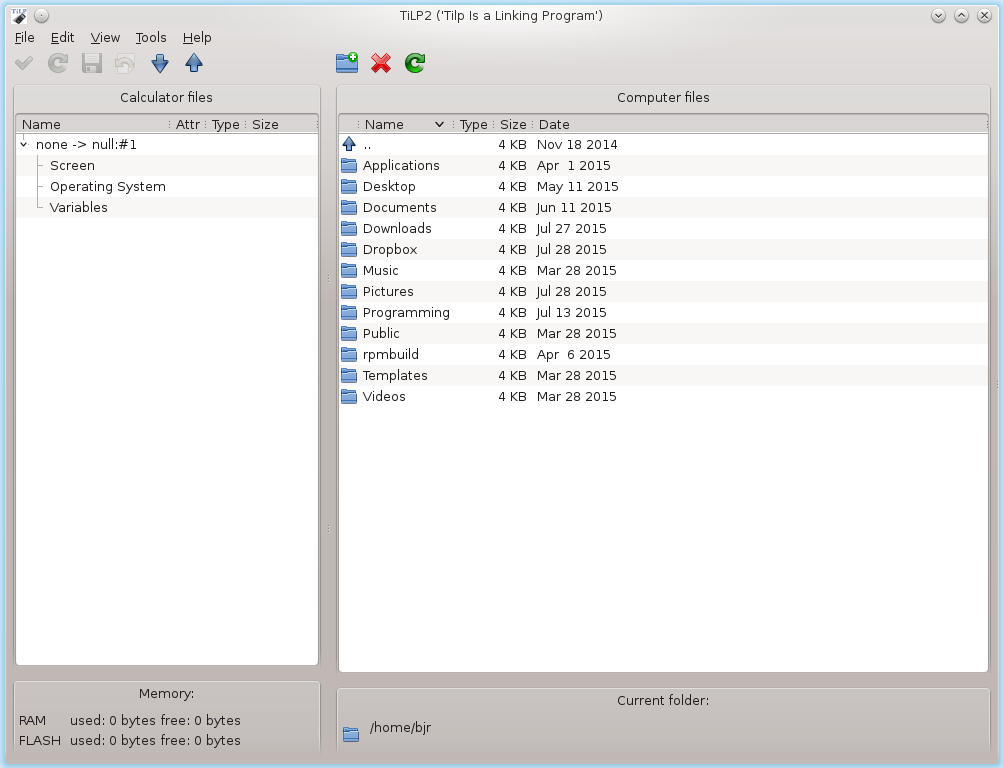Click the calculator files Size column header

point(265,125)
